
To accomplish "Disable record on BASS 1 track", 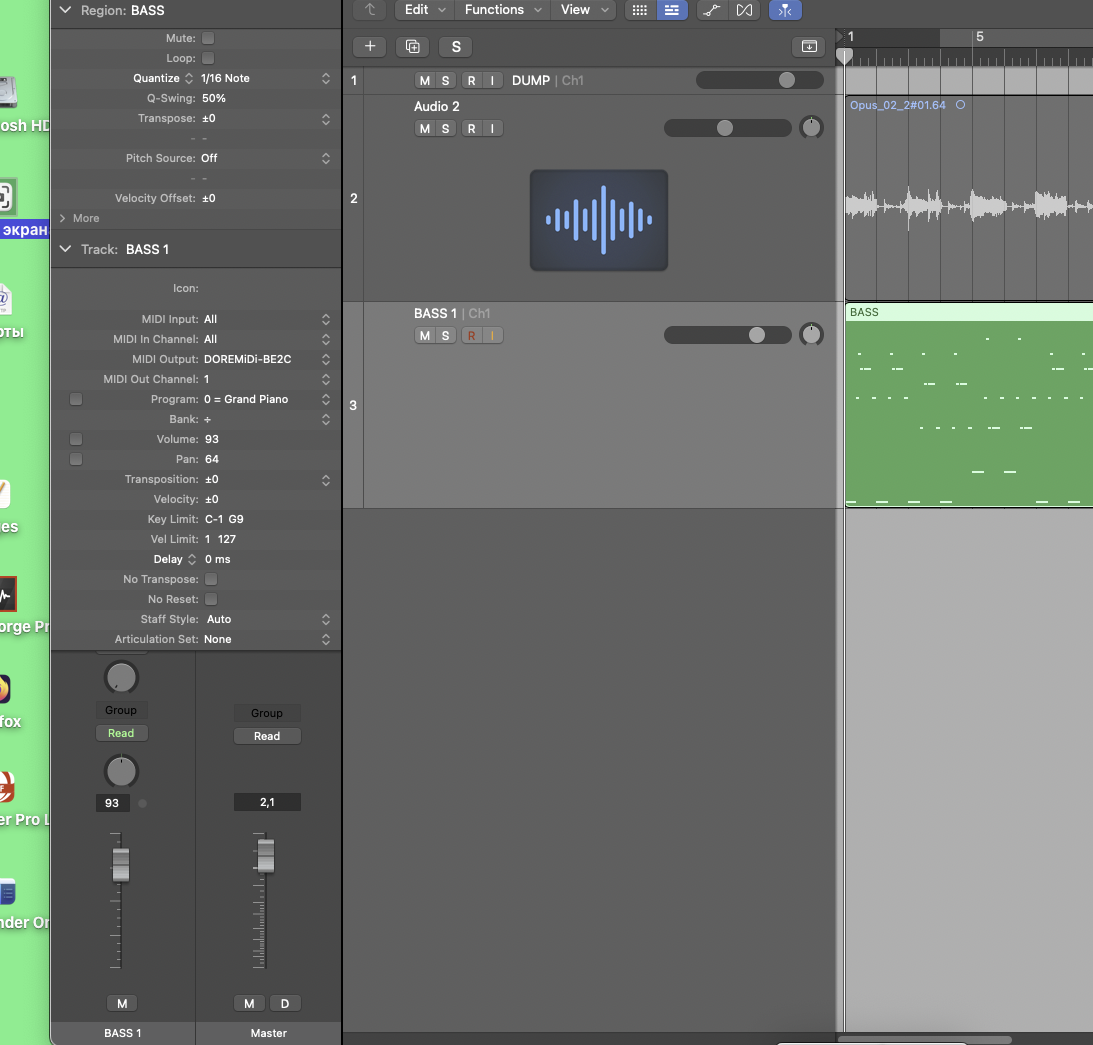I will click(x=472, y=335).
